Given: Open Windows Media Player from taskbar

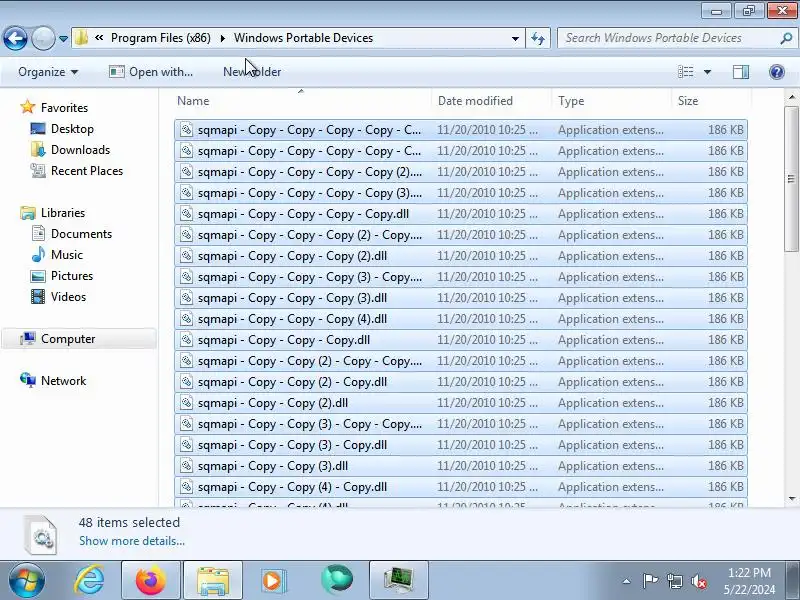Looking at the screenshot, I should tap(274, 581).
